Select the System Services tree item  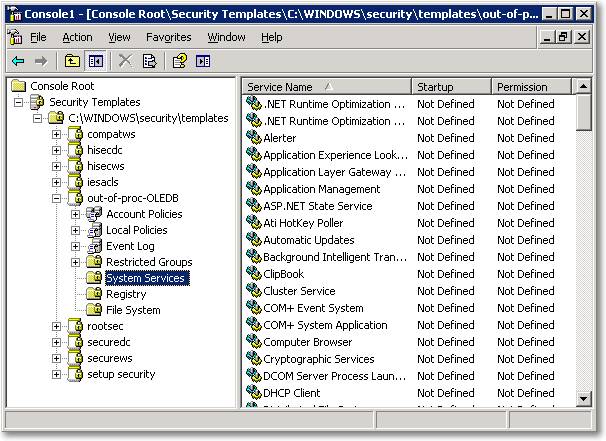pyautogui.click(x=147, y=278)
